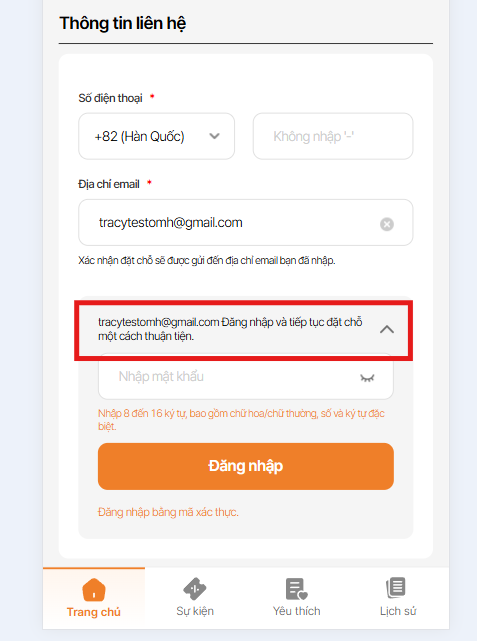The image size is (477, 641).
Task: Toggle password visibility eye icon
Action: 367,378
